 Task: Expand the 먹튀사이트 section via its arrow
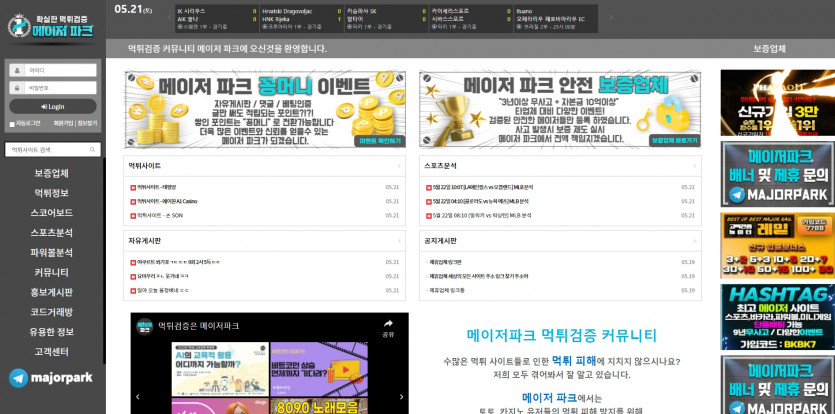(x=399, y=165)
